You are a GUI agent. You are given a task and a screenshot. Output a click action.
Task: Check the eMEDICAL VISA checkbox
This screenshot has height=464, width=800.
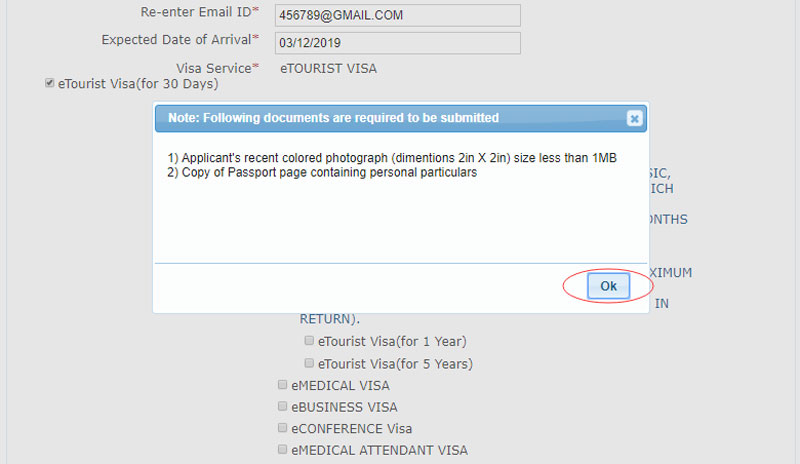(x=283, y=385)
